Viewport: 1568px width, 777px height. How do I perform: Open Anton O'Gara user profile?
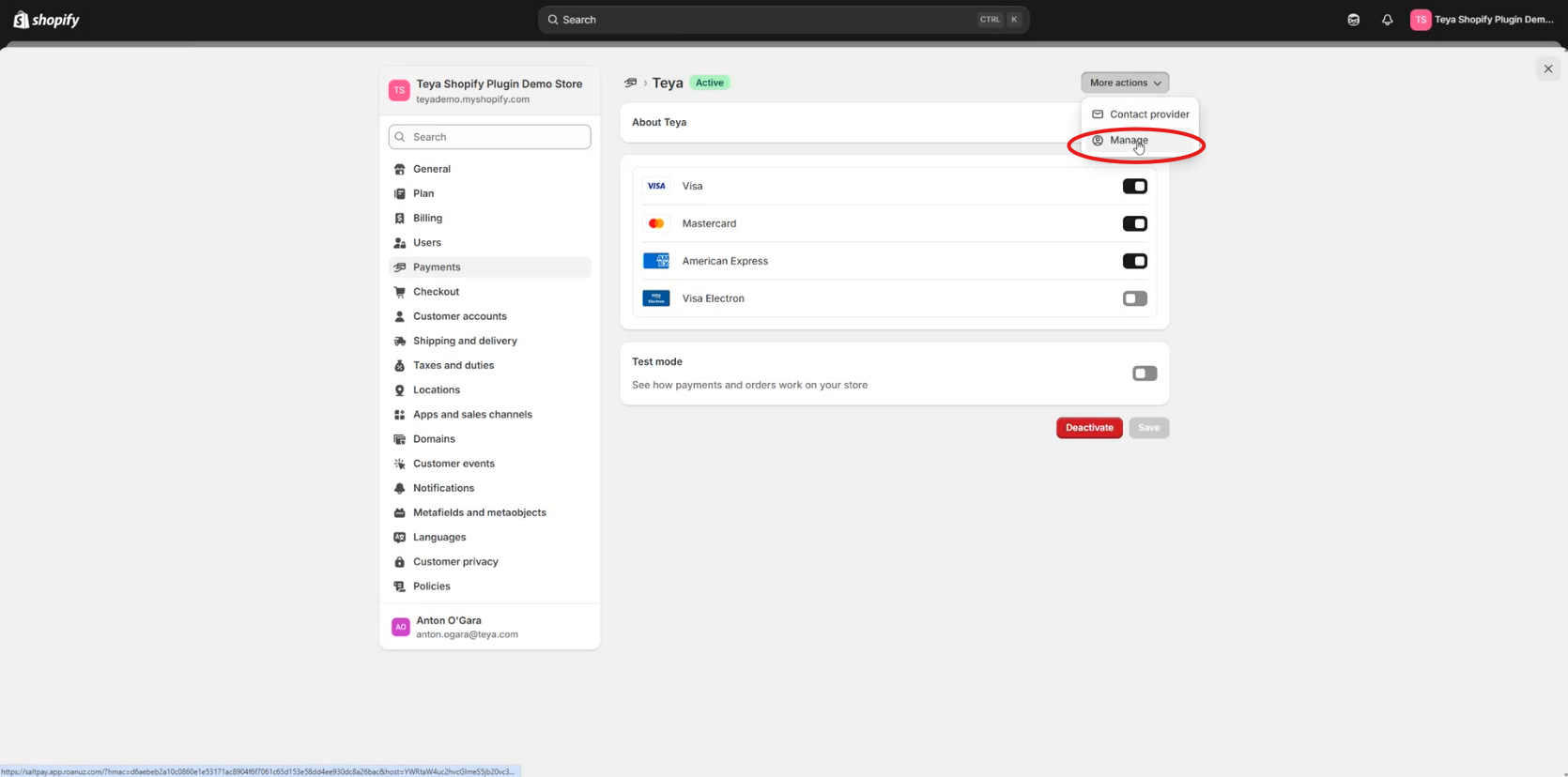(x=490, y=627)
